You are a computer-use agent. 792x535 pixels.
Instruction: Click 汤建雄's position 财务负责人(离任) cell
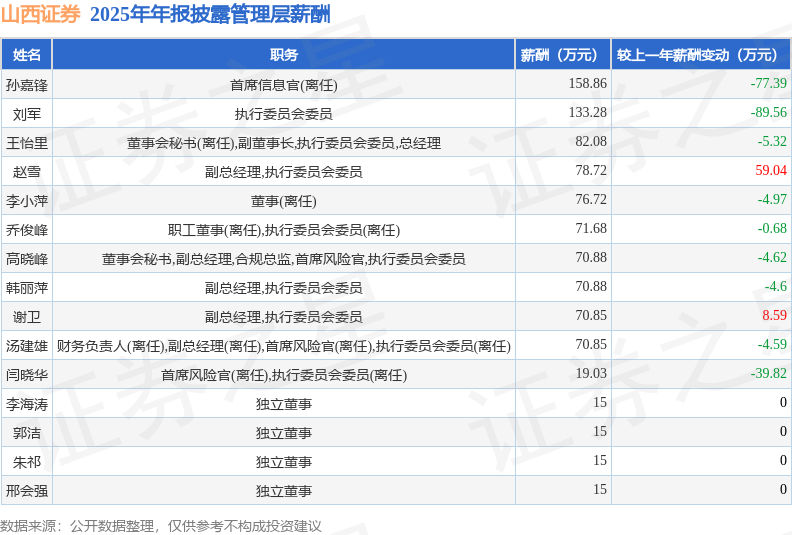point(283,346)
